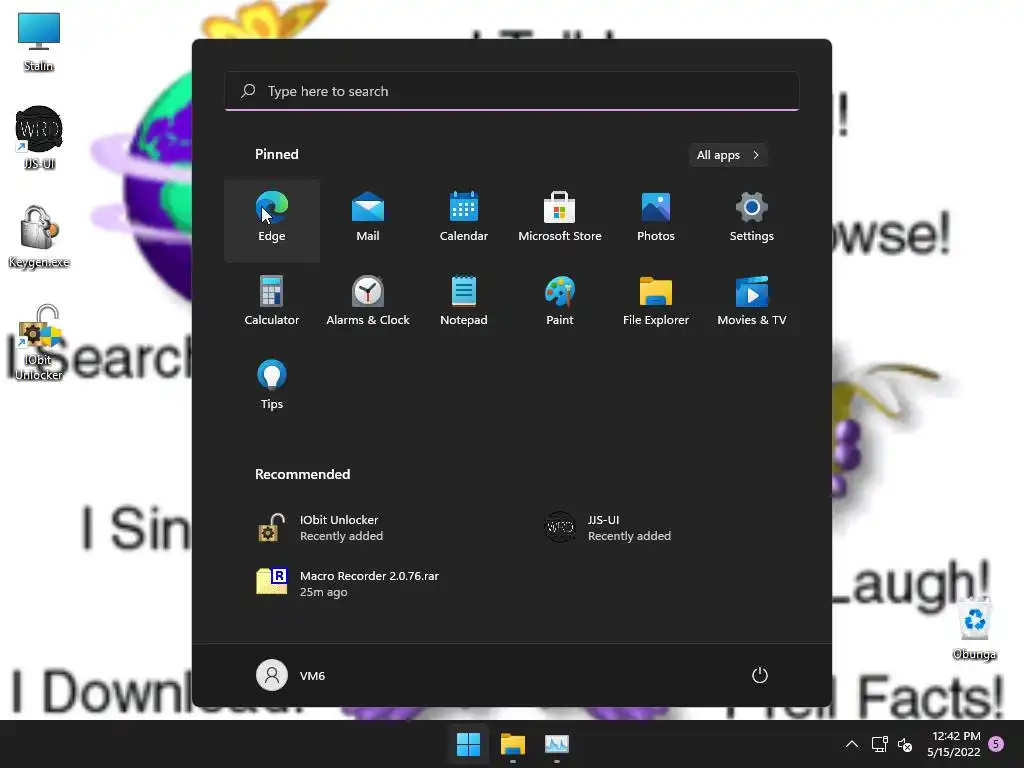Click the network status tray icon
The image size is (1024, 768).
pyautogui.click(x=880, y=744)
